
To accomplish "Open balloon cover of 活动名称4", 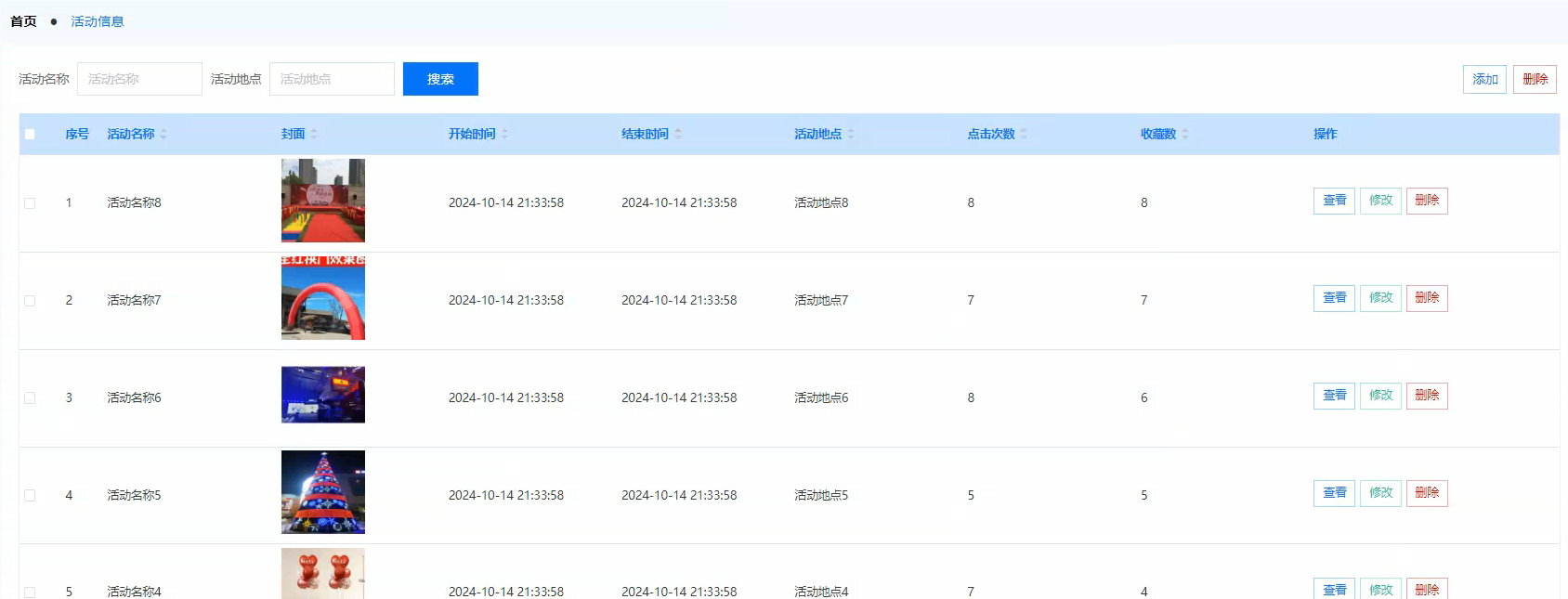I will (323, 573).
